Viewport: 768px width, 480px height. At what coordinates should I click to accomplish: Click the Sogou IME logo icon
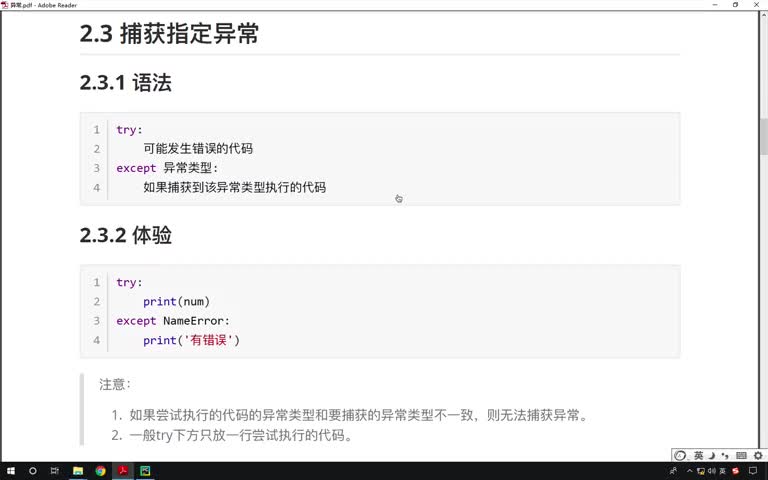click(x=680, y=456)
